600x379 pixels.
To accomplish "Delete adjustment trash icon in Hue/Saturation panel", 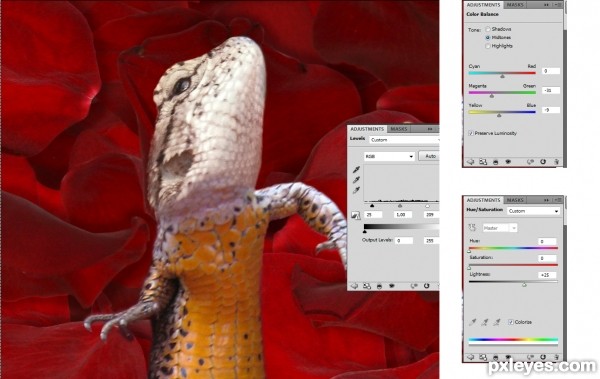I will click(556, 357).
